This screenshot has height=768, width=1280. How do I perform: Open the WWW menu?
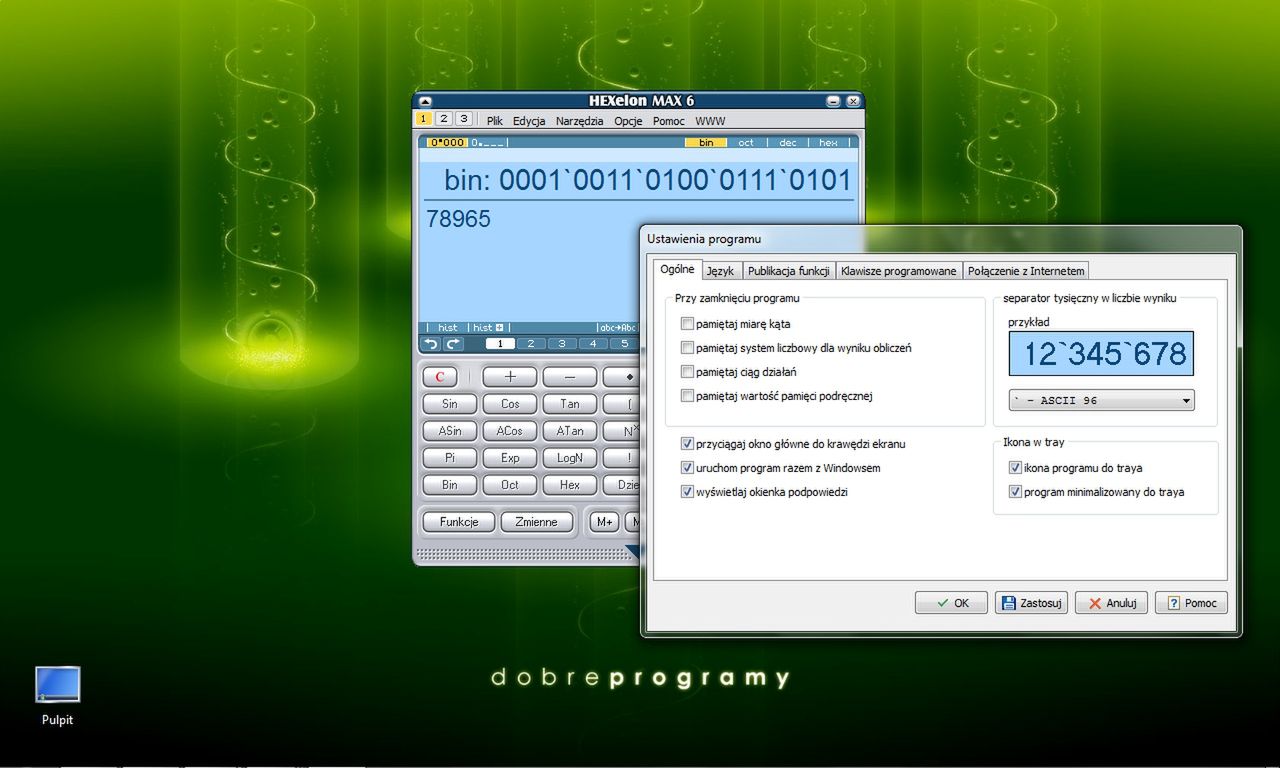pyautogui.click(x=710, y=121)
